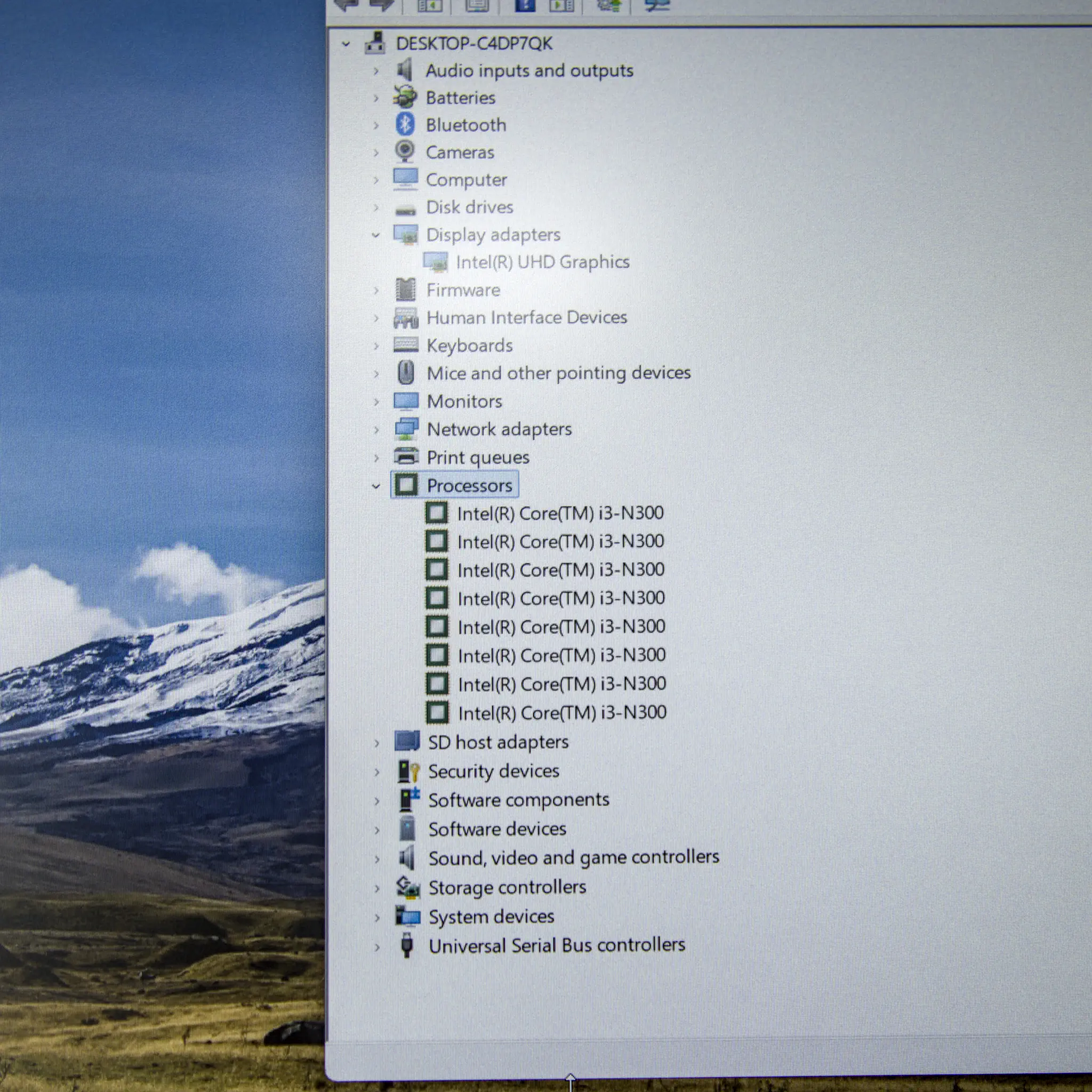Expand the Storage controllers node chevron

pos(377,888)
